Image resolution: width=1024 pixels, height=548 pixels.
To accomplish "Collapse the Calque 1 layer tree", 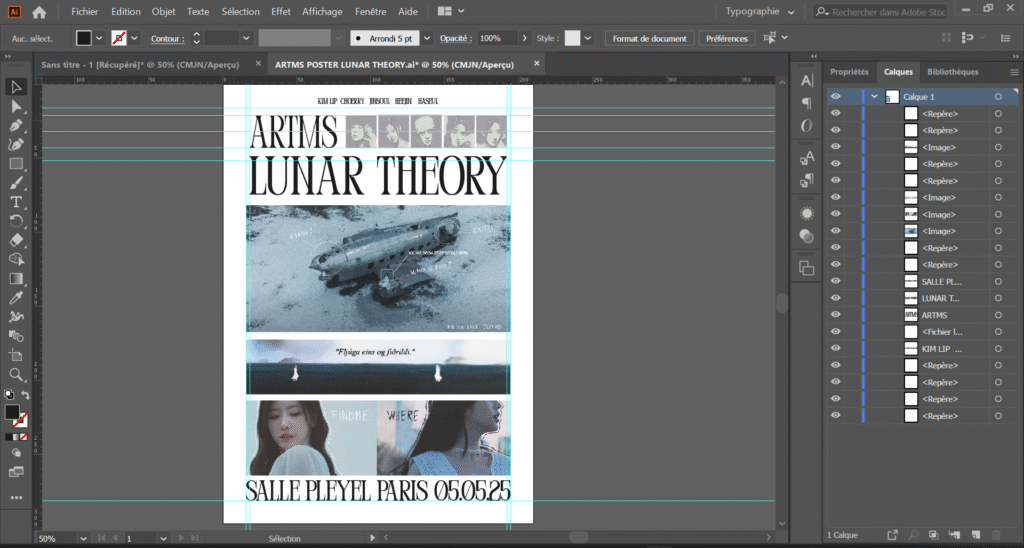I will pos(875,97).
